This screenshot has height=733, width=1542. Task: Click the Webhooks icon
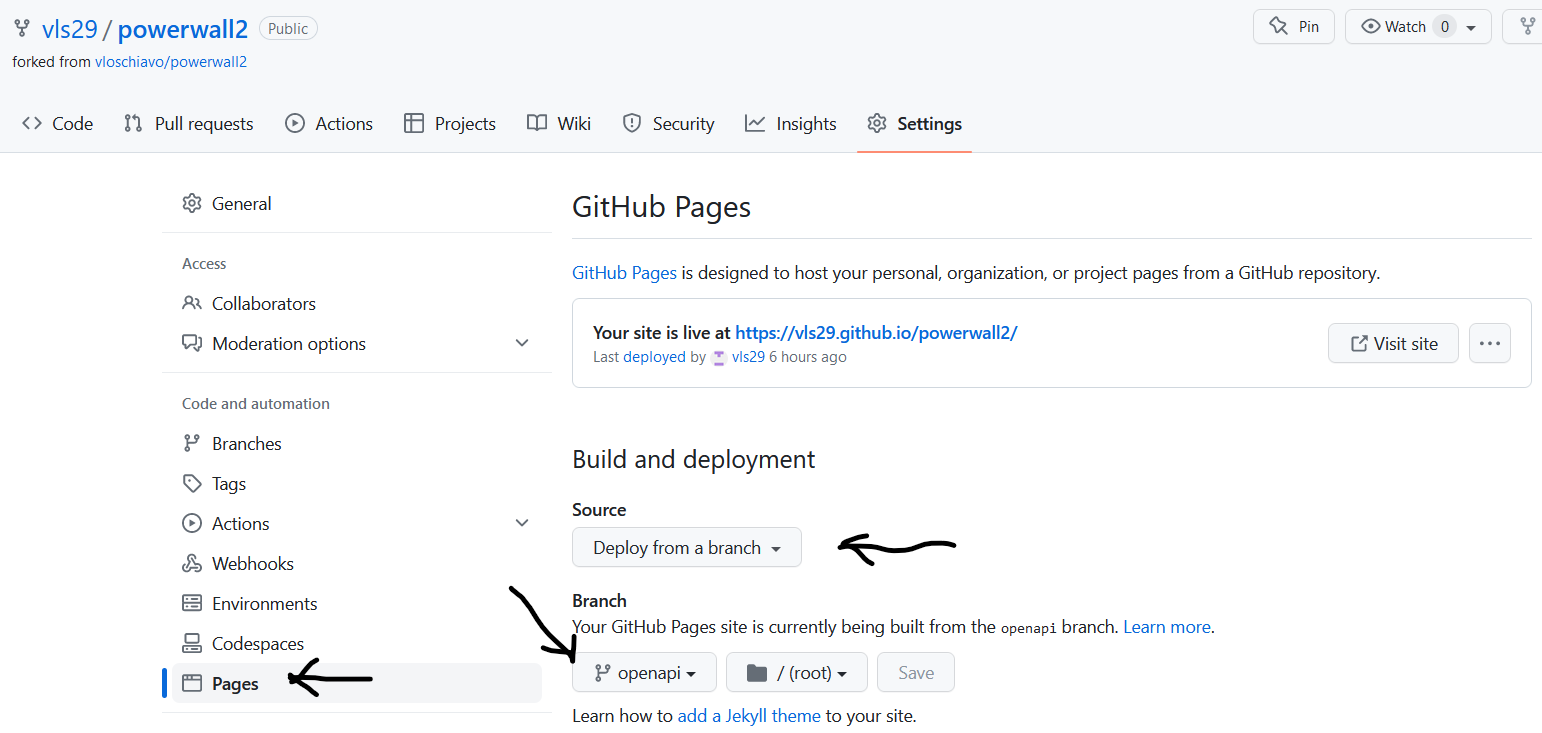coord(192,563)
